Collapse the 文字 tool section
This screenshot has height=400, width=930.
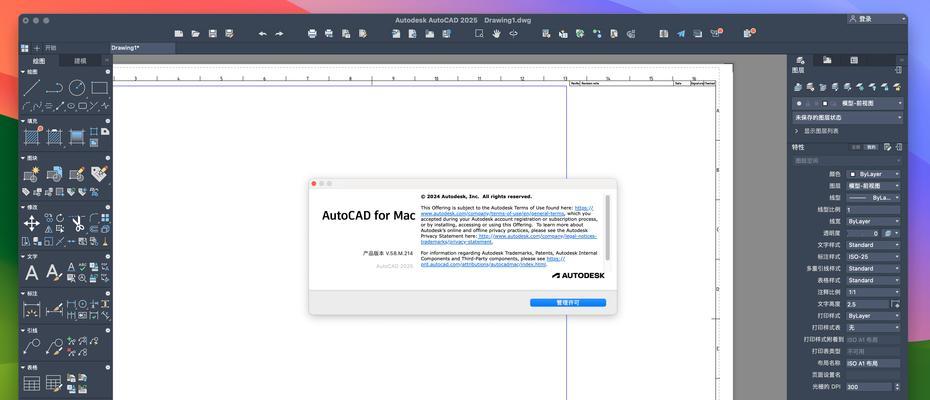tap(23, 256)
